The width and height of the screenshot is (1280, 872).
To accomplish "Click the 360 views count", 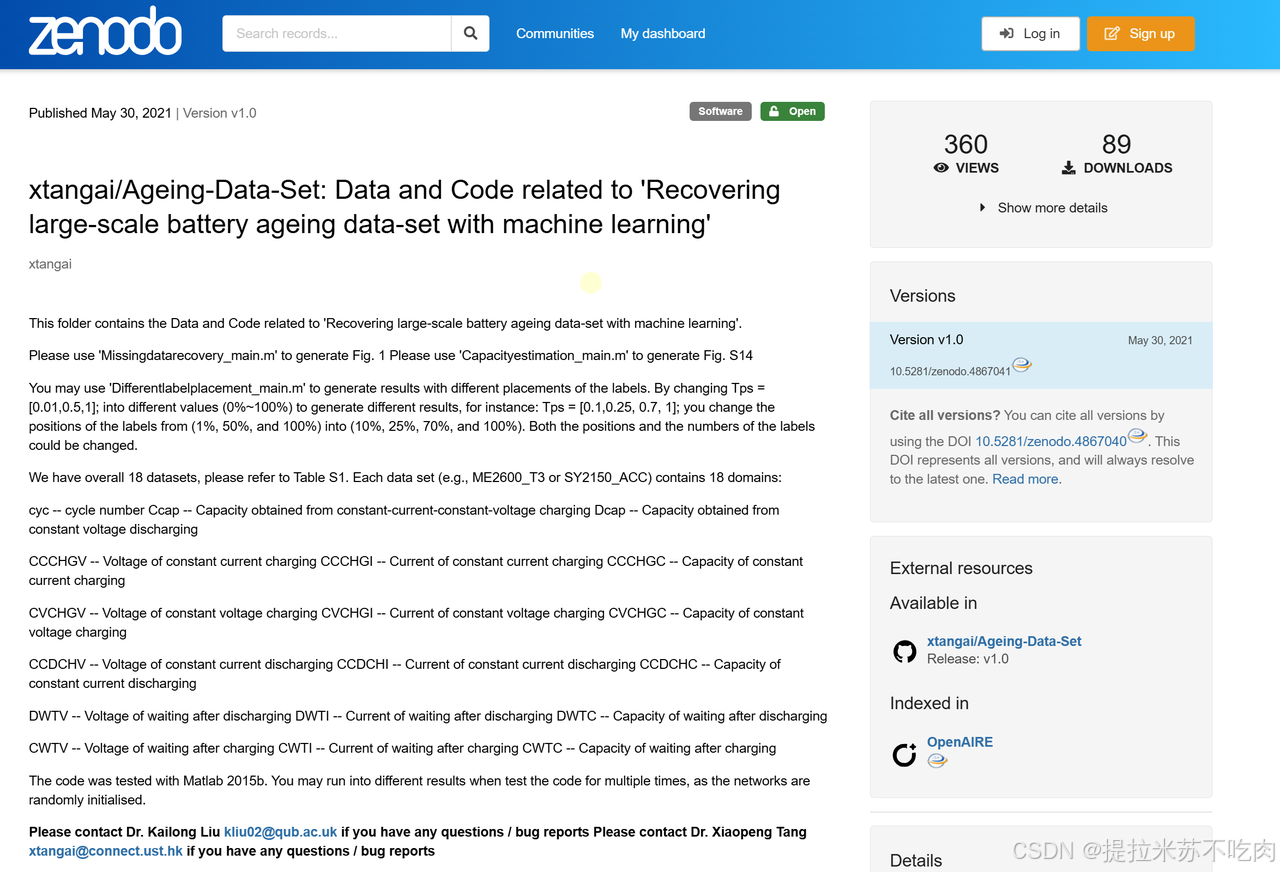I will coord(966,144).
